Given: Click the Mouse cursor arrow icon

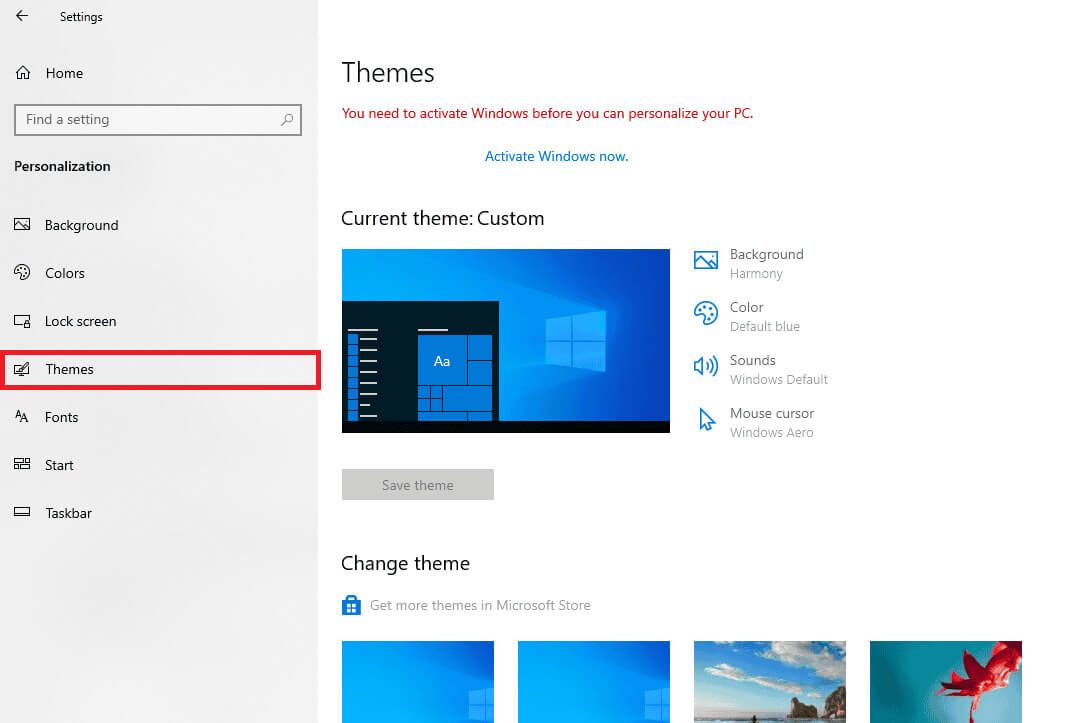Looking at the screenshot, I should 706,419.
